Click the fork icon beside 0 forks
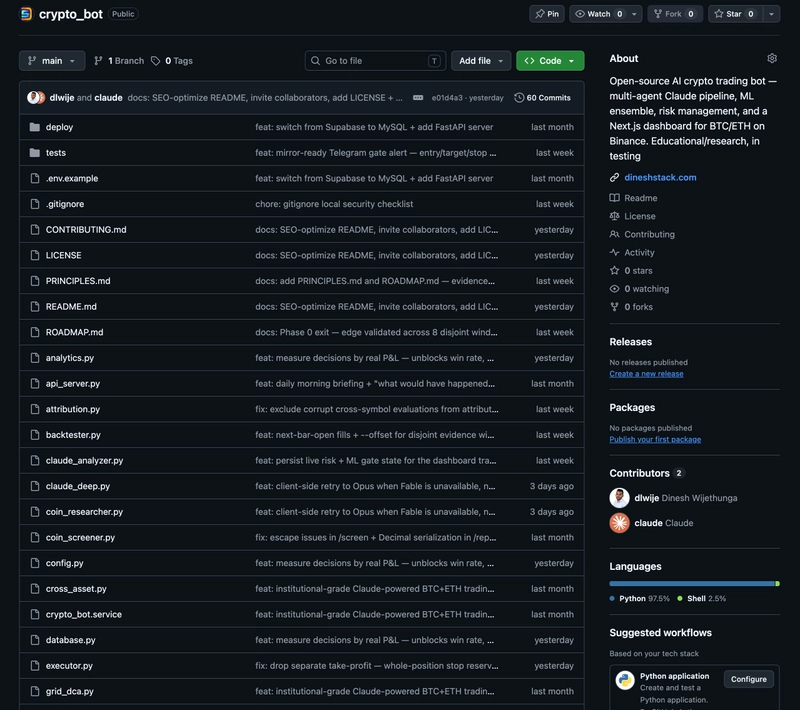800x710 pixels. click(614, 307)
